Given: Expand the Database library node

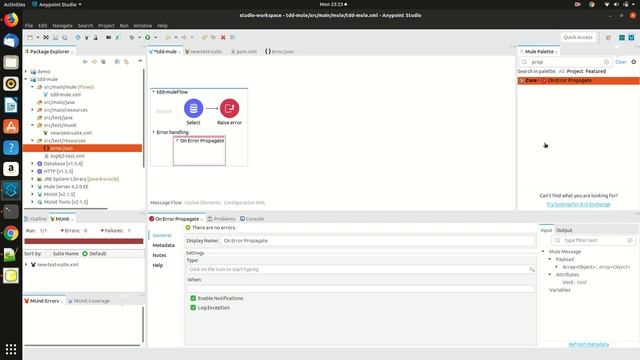Looking at the screenshot, I should [33, 164].
